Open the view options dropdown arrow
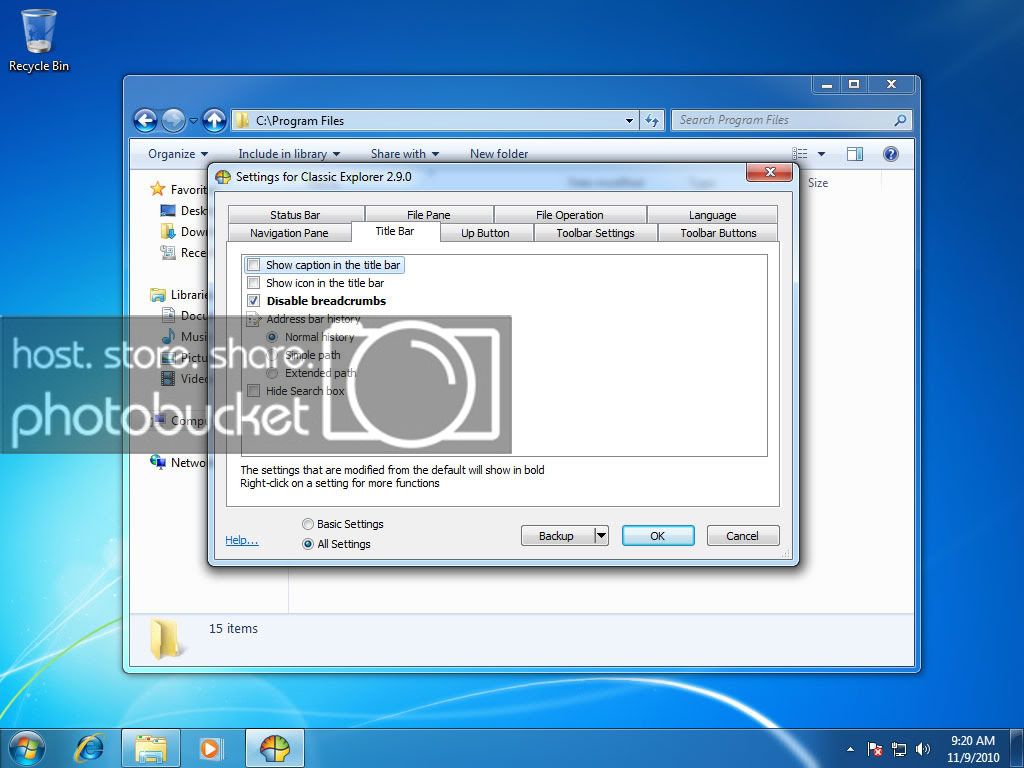The height and width of the screenshot is (768, 1024). tap(821, 154)
